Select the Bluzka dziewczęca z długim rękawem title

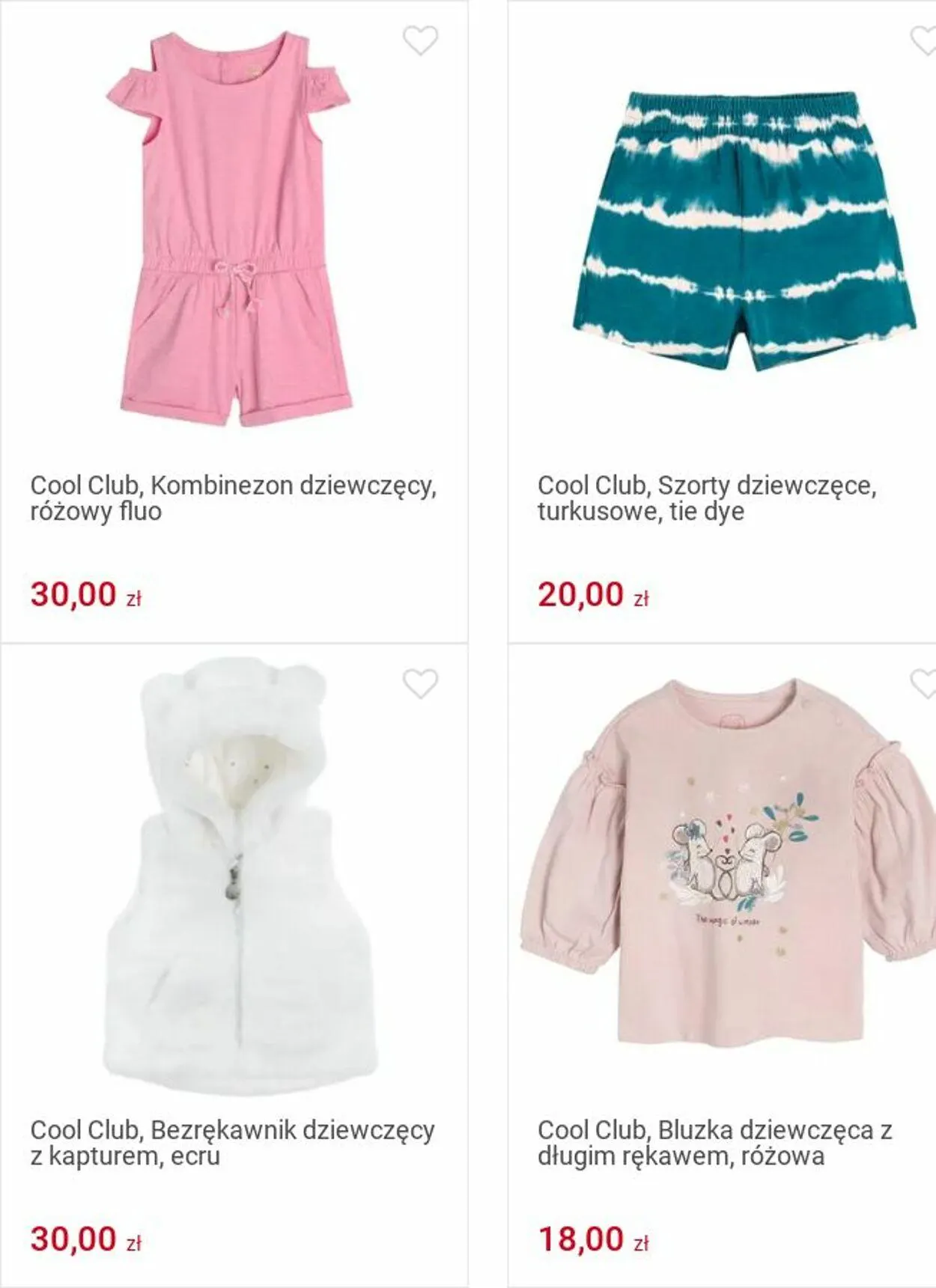(x=715, y=1143)
